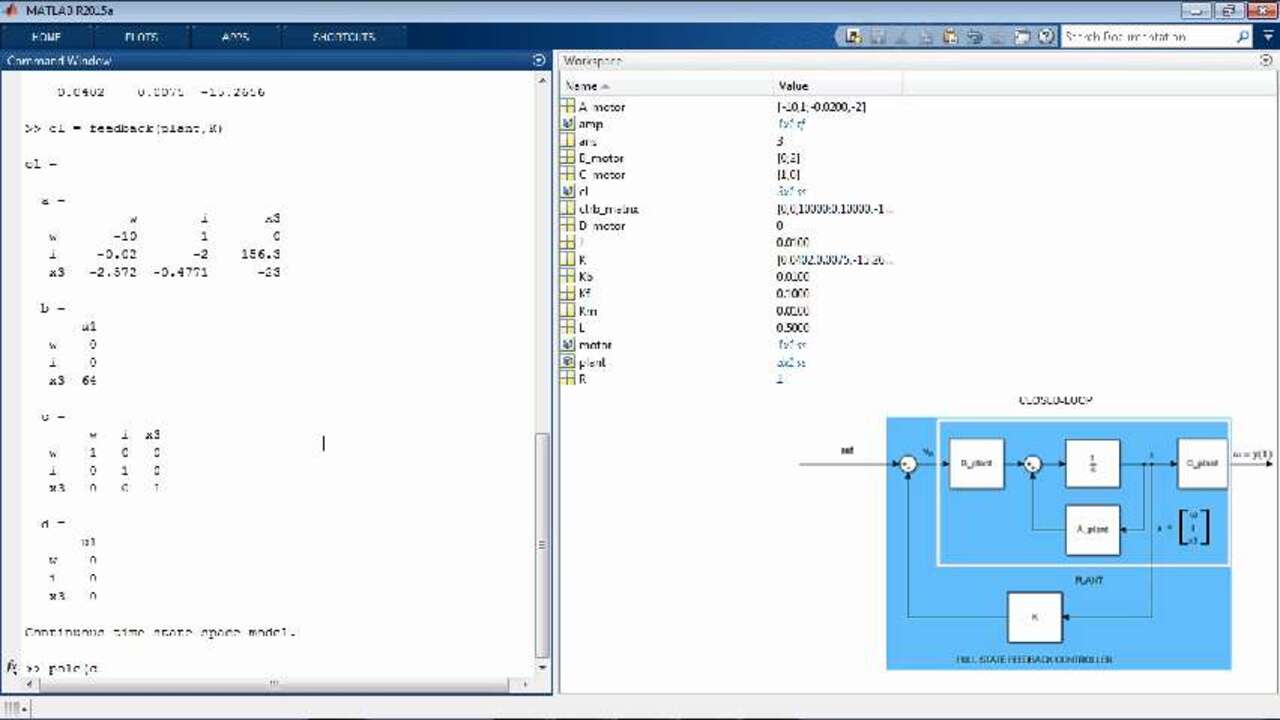Open Command Window actions dropdown
The height and width of the screenshot is (720, 1280).
pyautogui.click(x=539, y=61)
